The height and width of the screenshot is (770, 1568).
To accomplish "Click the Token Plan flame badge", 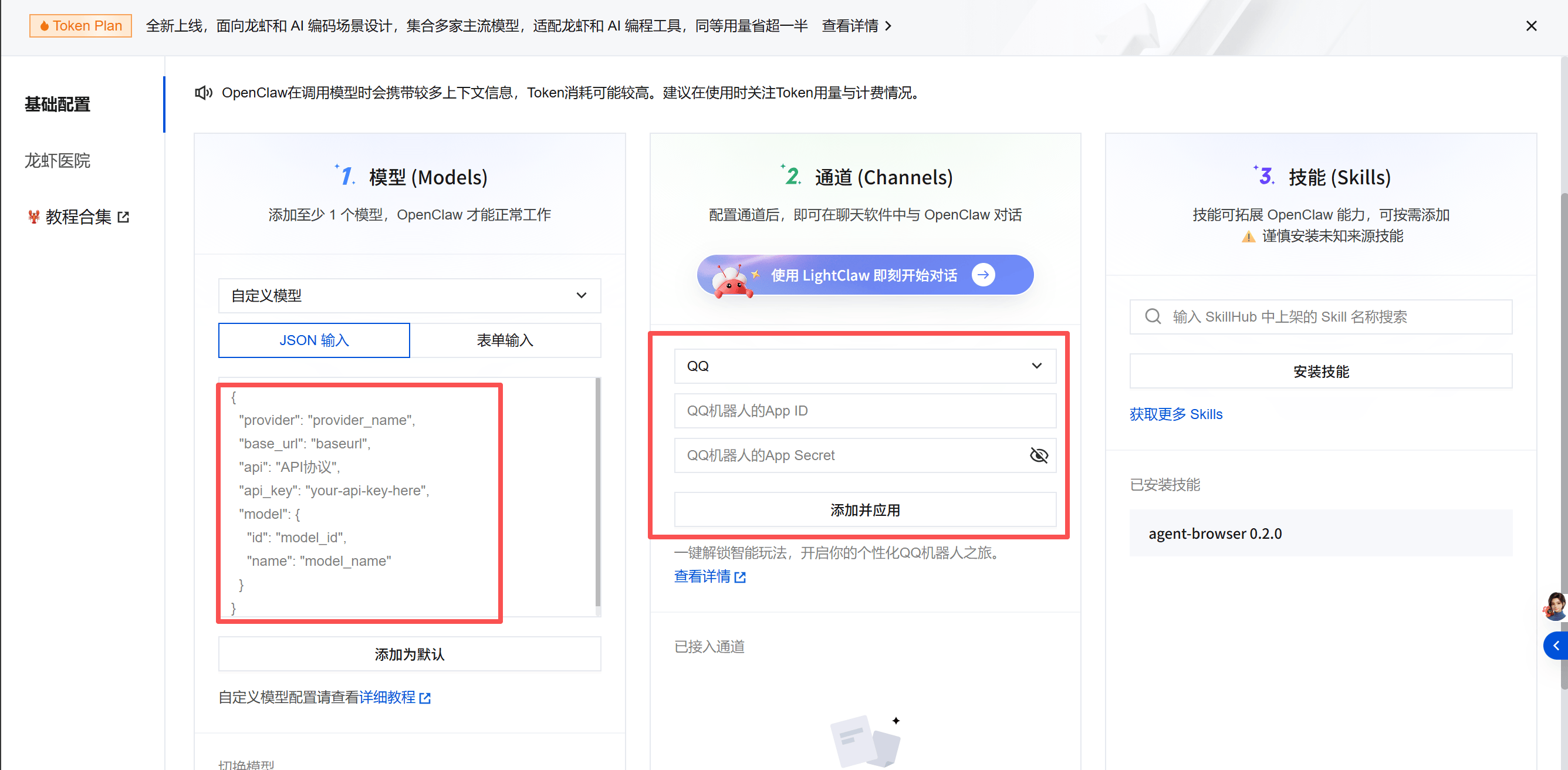I will pyautogui.click(x=80, y=26).
